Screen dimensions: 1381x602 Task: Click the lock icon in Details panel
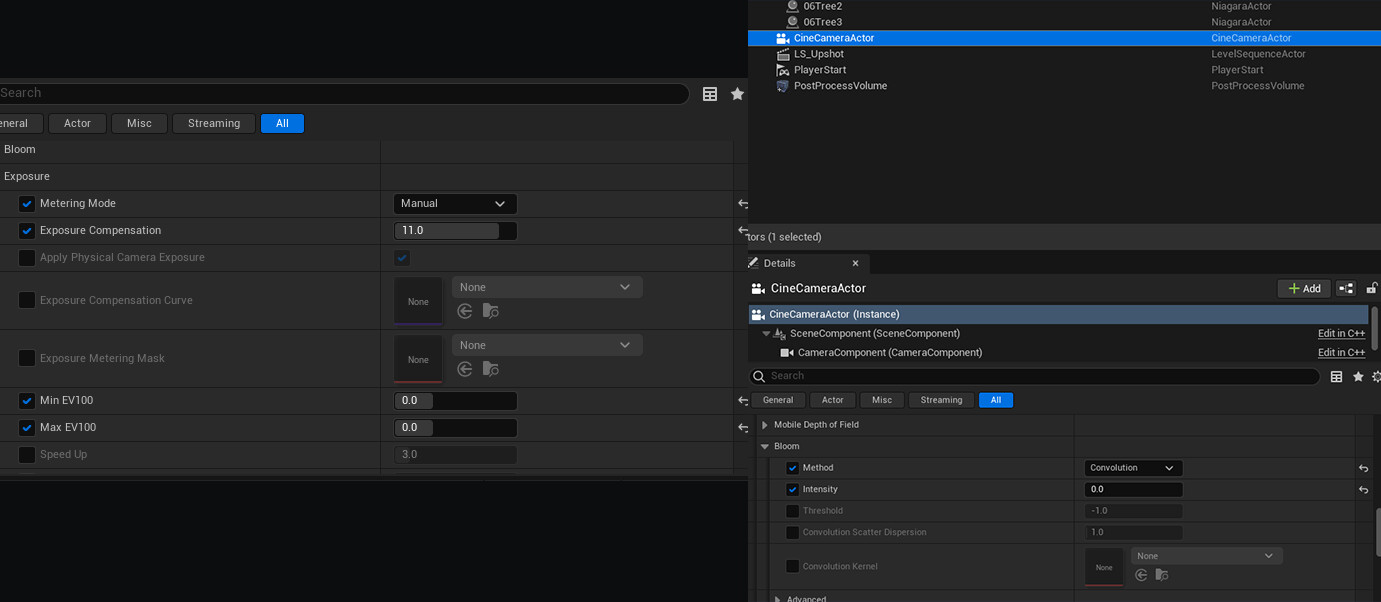tap(1373, 288)
